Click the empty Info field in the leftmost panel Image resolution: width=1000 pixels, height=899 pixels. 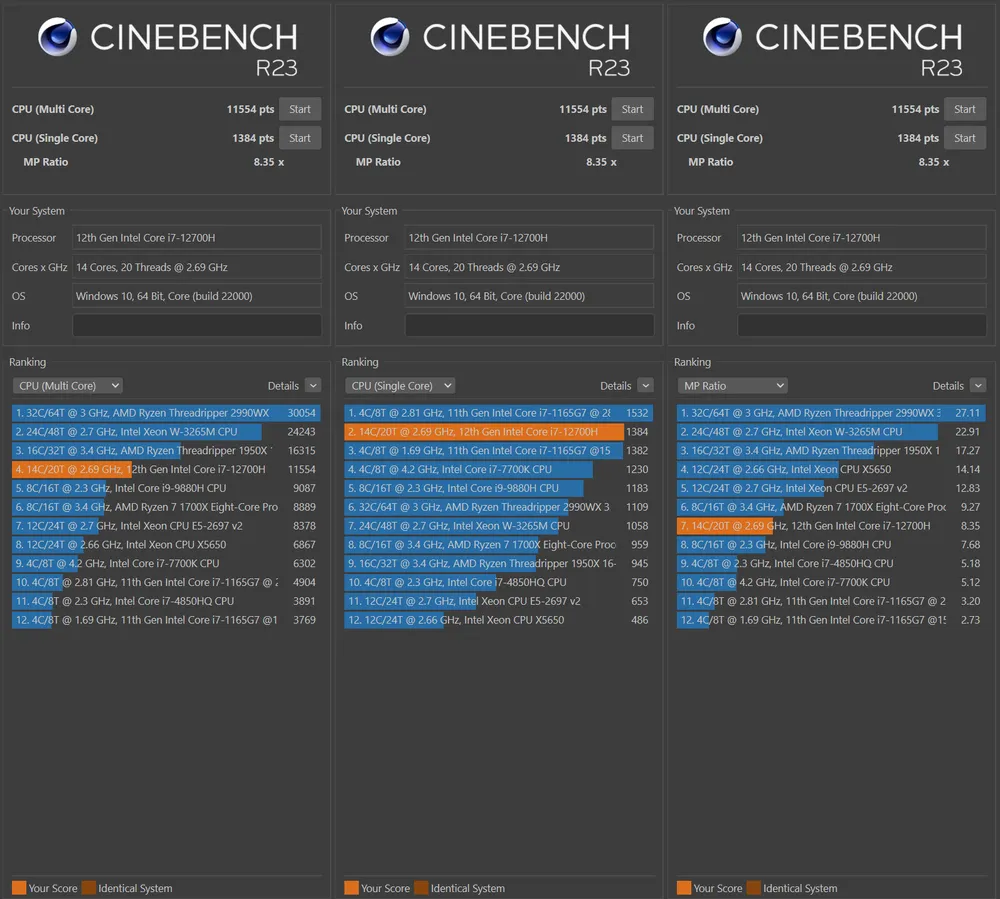[197, 325]
